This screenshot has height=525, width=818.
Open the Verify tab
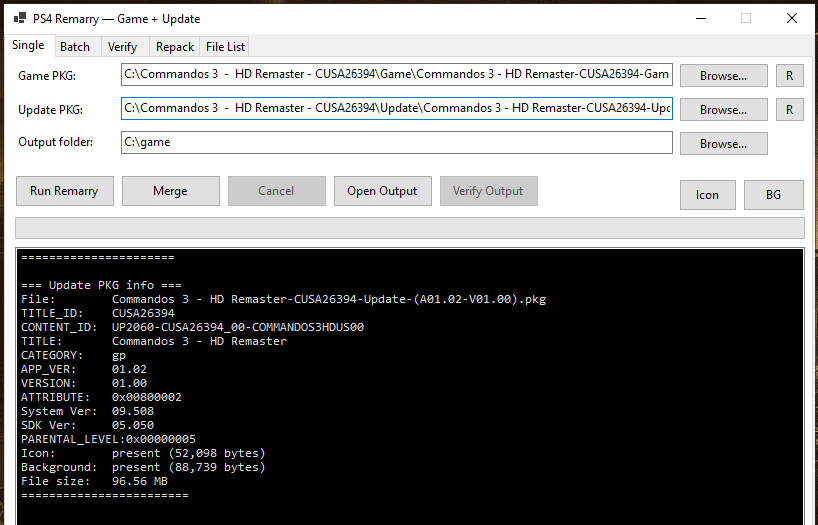click(x=123, y=47)
